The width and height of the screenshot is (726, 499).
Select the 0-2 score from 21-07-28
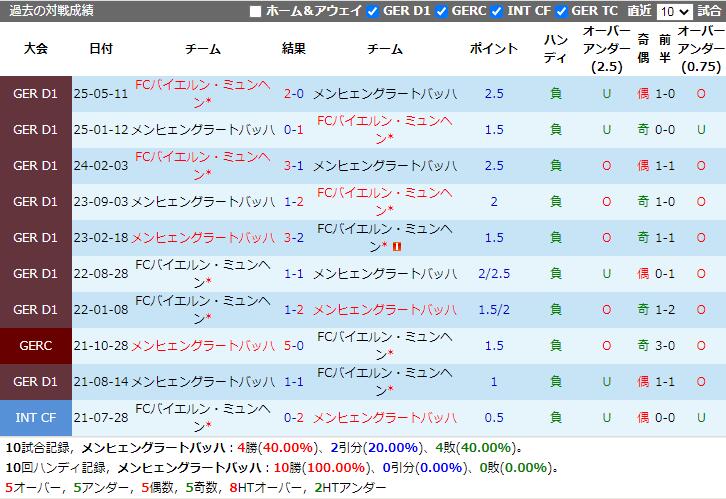(294, 417)
